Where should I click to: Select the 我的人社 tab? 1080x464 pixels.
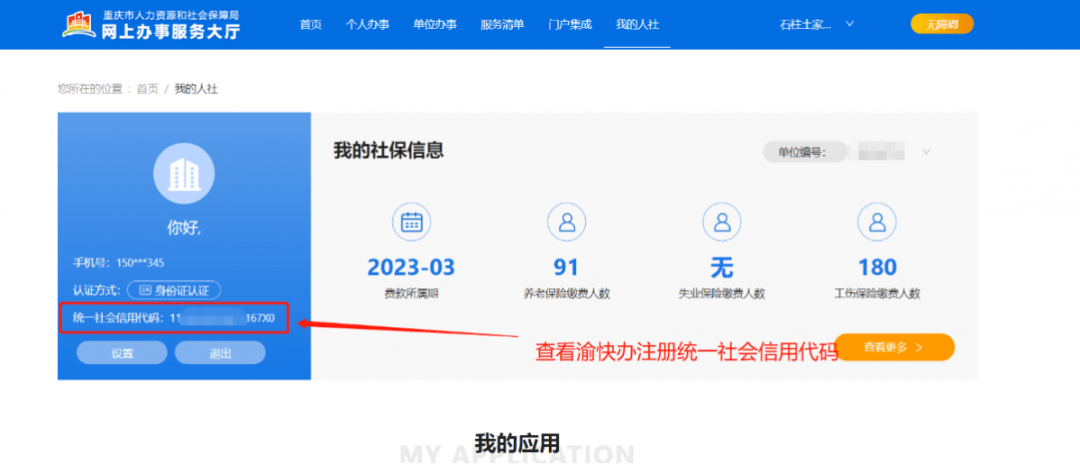click(637, 24)
